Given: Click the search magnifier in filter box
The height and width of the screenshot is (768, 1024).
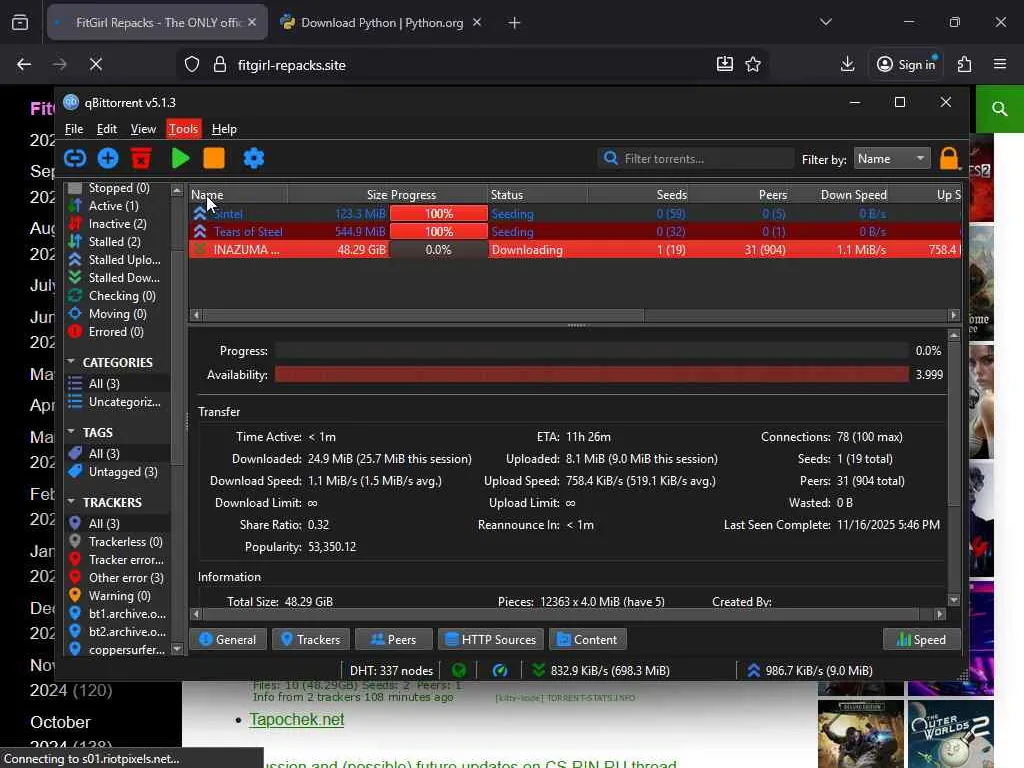Looking at the screenshot, I should [x=611, y=158].
